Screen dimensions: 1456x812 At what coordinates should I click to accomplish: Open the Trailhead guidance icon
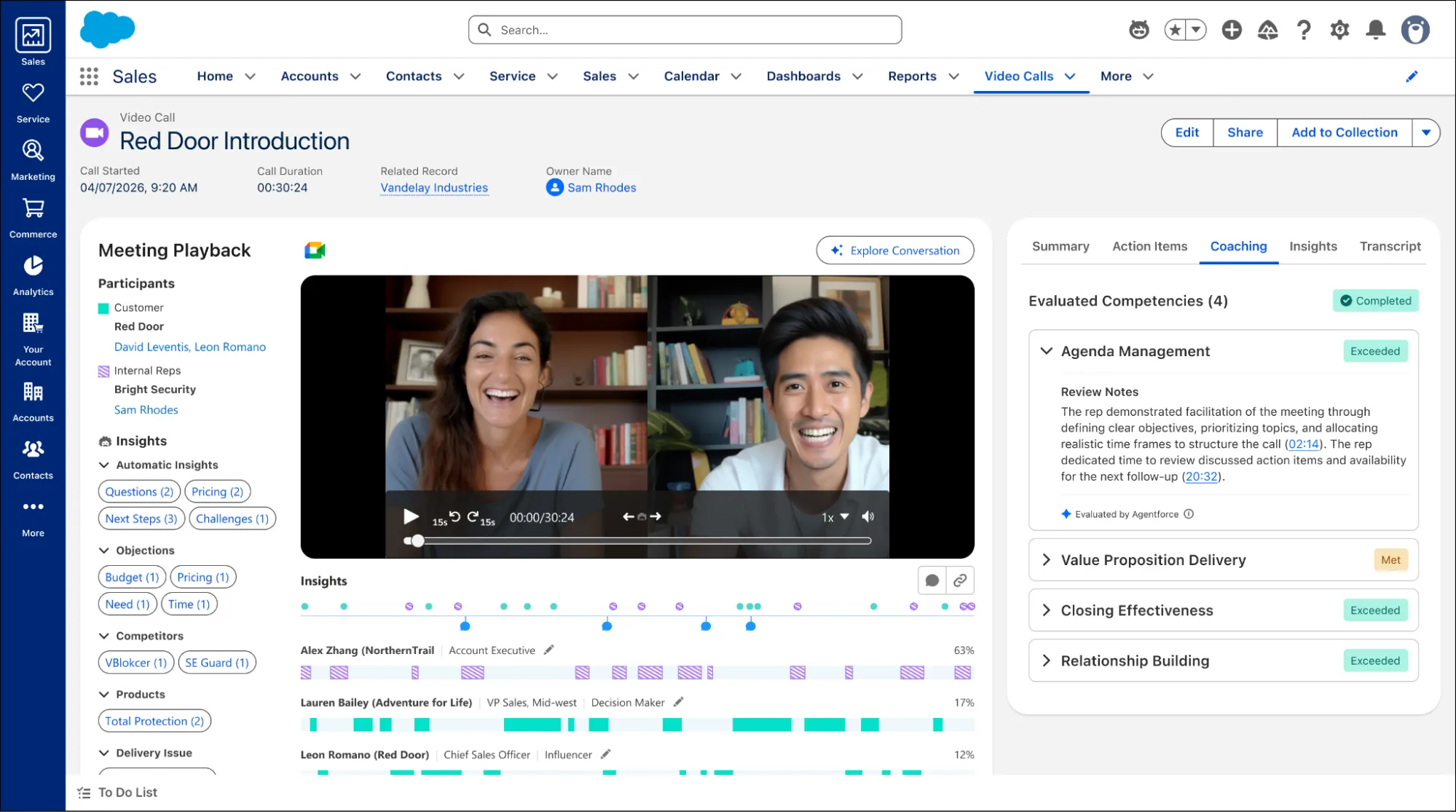[1267, 30]
